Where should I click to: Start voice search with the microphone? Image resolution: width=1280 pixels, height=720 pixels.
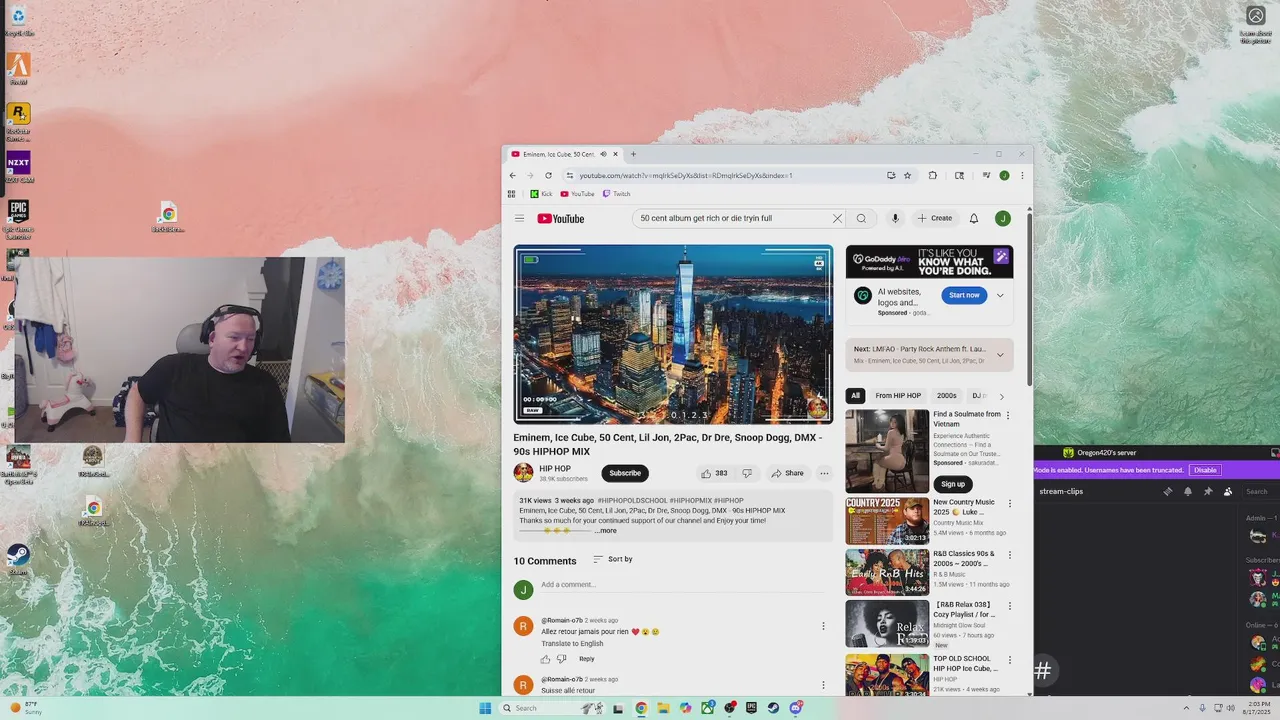click(895, 218)
